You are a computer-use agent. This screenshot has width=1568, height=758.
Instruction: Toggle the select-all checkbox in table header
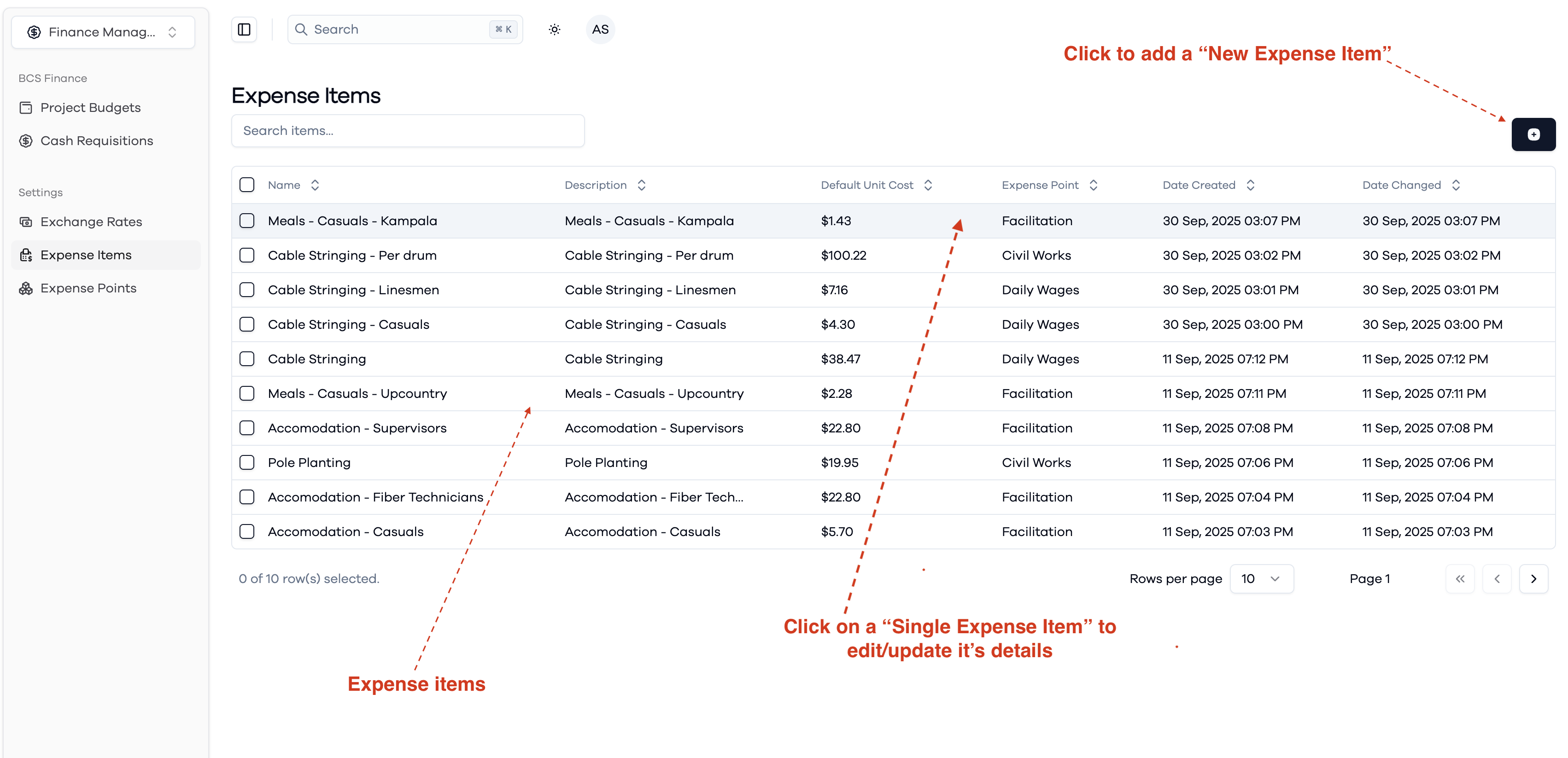pyautogui.click(x=246, y=185)
